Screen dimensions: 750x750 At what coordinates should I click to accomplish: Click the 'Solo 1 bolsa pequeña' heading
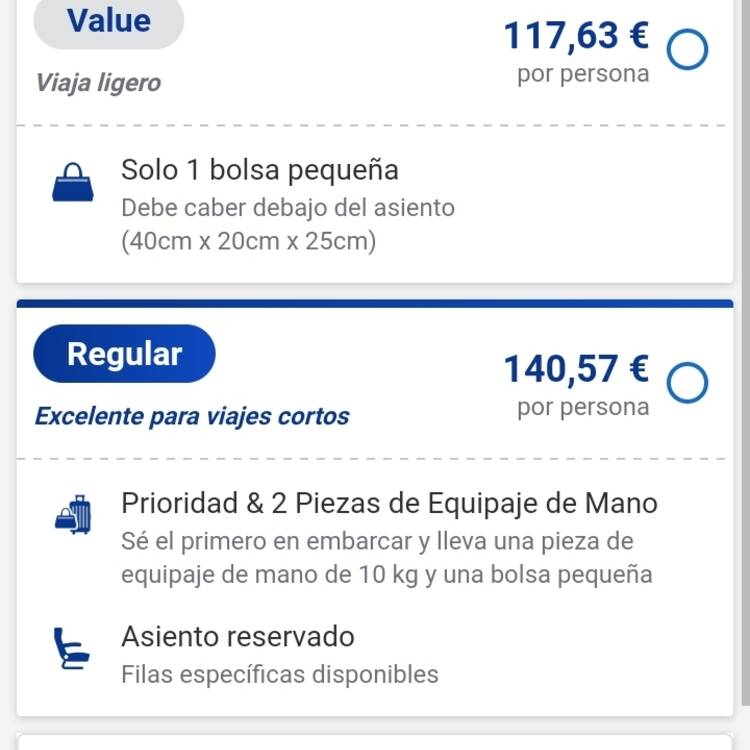pos(260,170)
